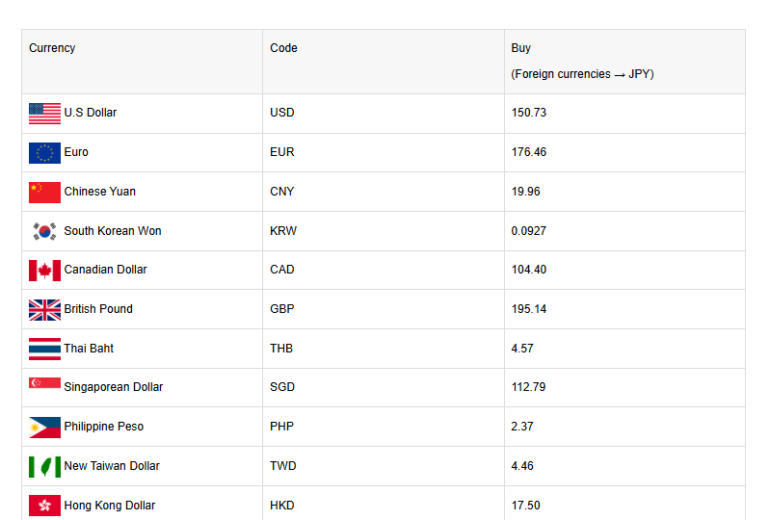Viewport: 770px width, 520px height.
Task: Click the GBP code cell
Action: [282, 309]
